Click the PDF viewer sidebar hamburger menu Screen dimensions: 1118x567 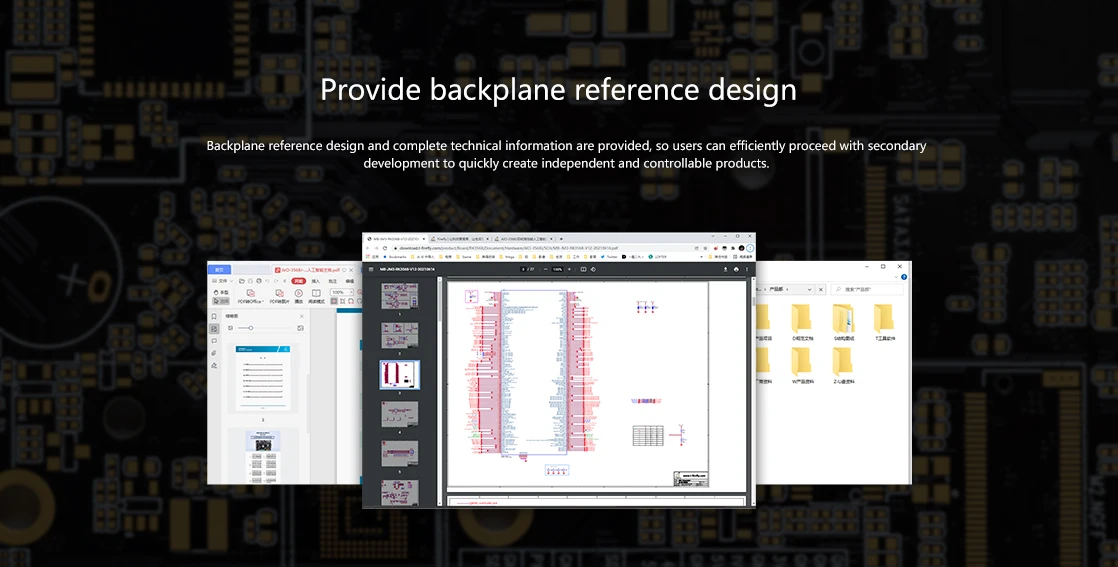coord(372,269)
